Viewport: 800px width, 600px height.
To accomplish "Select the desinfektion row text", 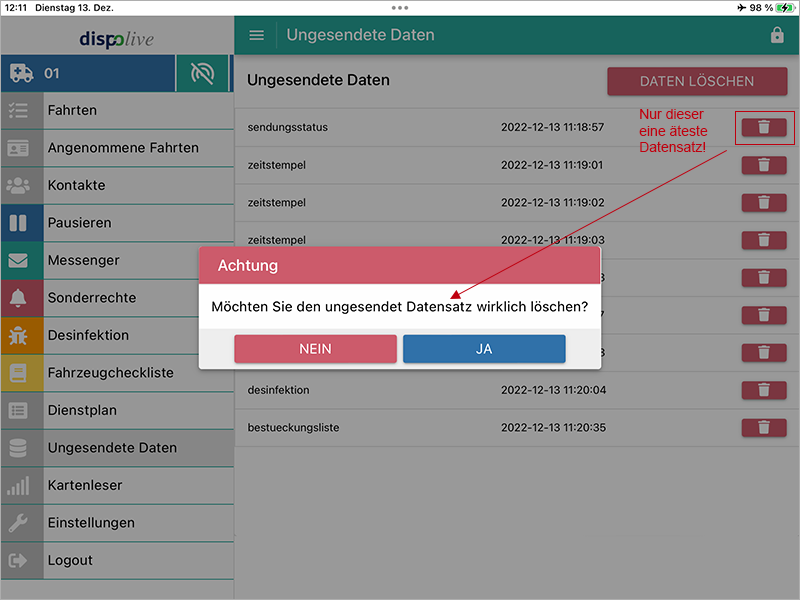I will click(279, 390).
